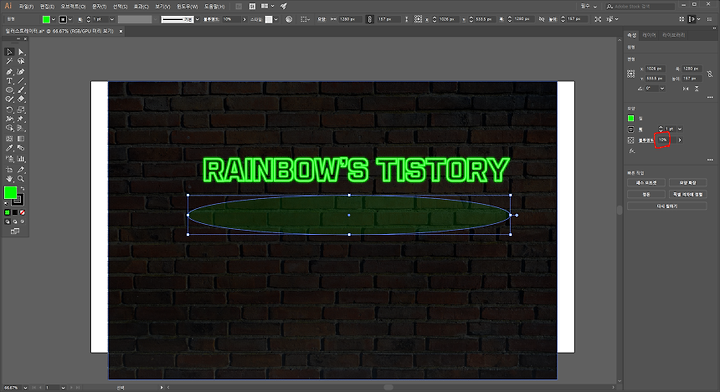The width and height of the screenshot is (720, 392).
Task: Toggle flip horizontal in Properties panel
Action: point(685,89)
